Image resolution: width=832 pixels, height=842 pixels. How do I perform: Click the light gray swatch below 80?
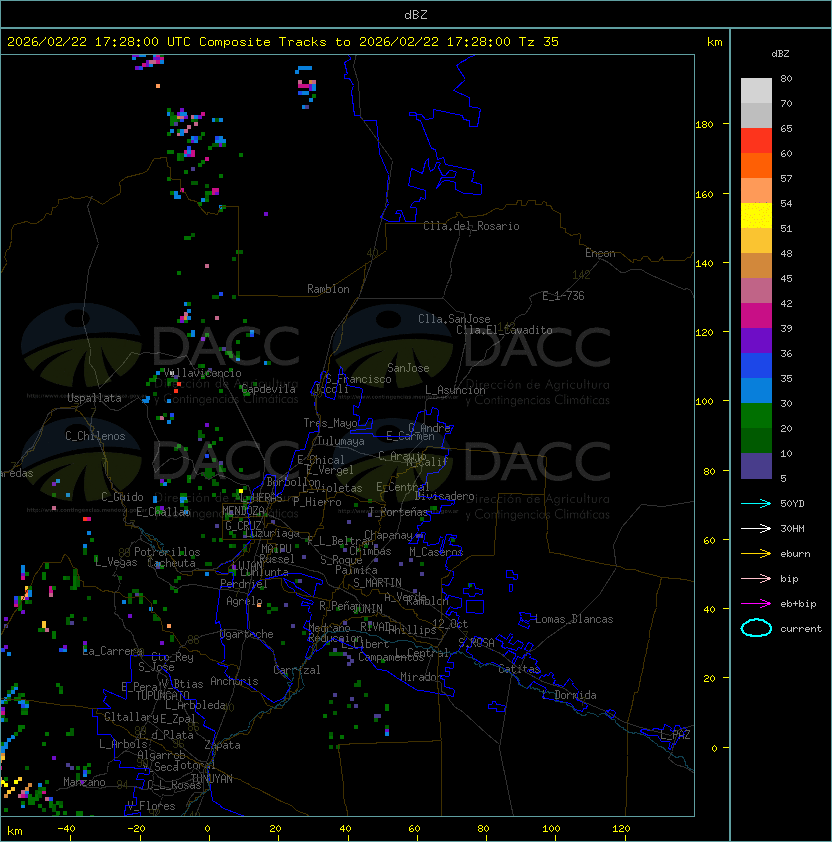coord(756,91)
